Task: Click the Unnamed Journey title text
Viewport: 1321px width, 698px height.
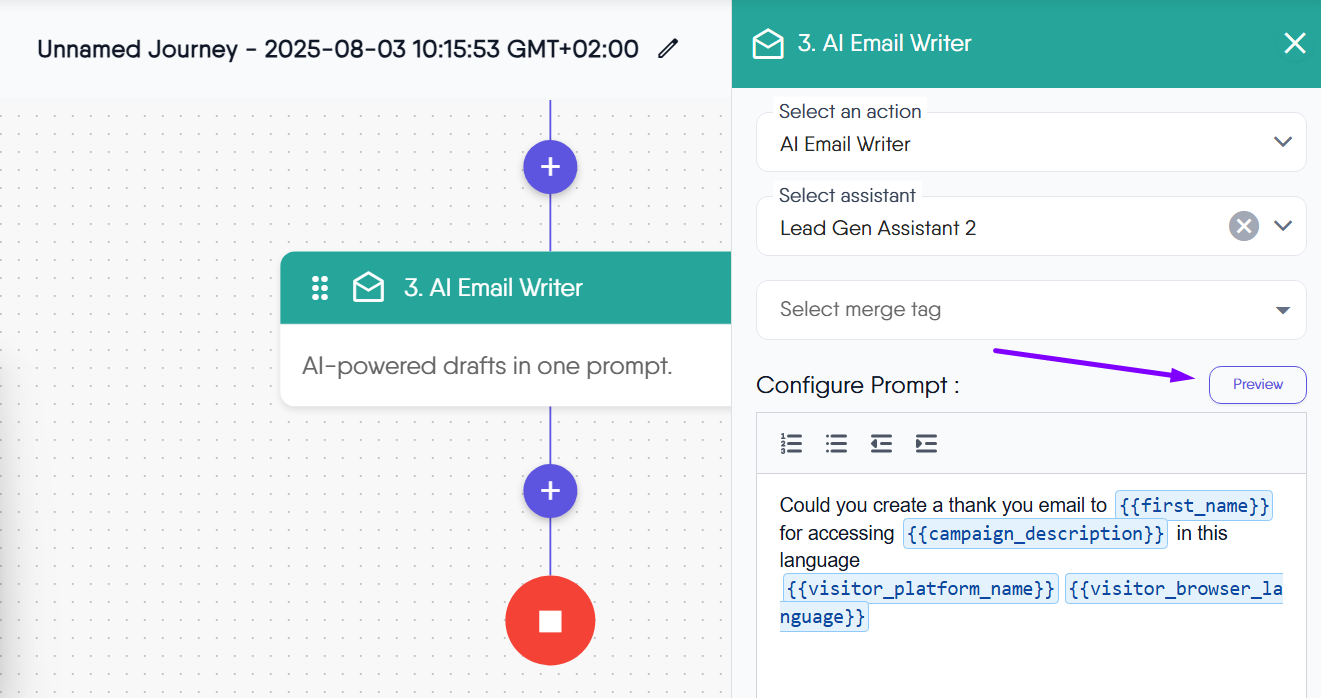Action: [x=337, y=49]
